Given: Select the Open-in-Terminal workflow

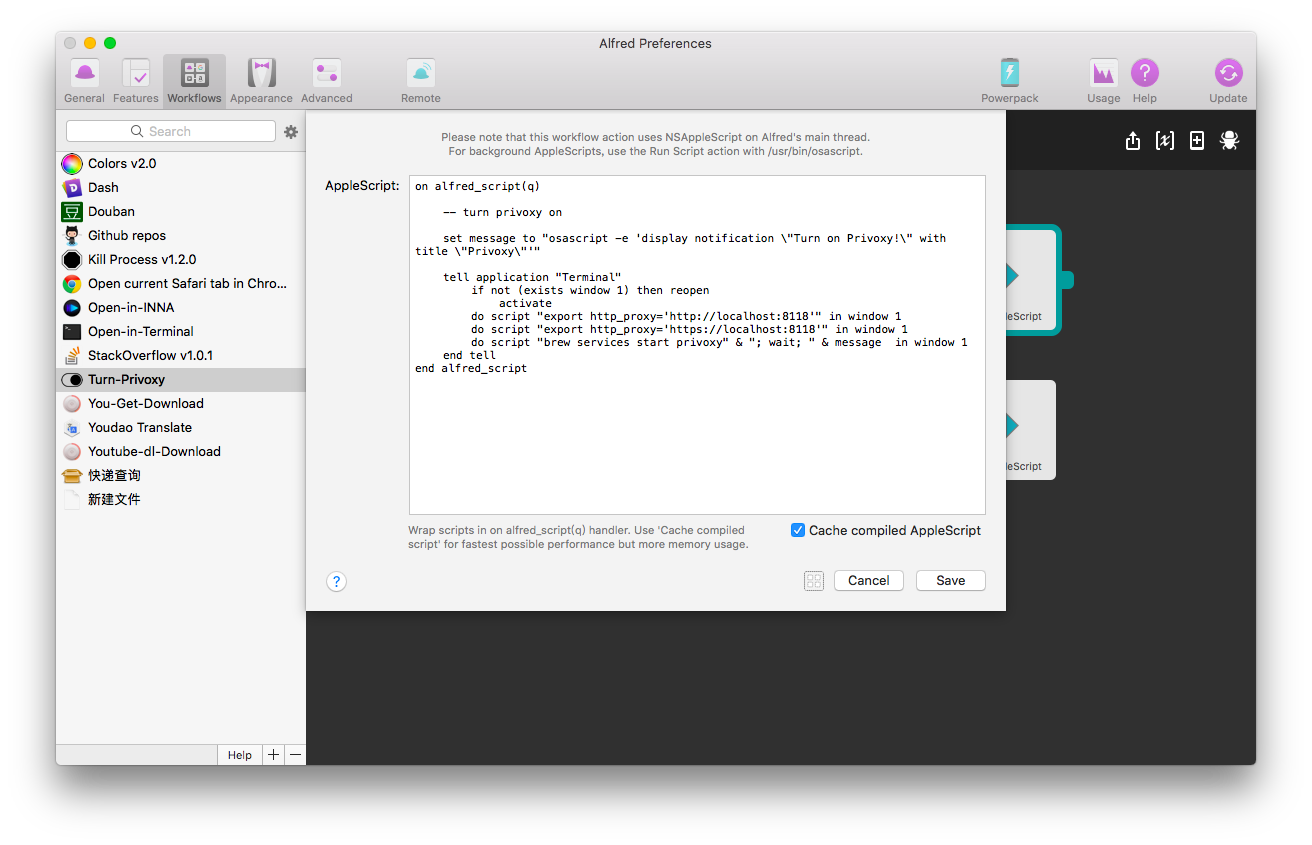Looking at the screenshot, I should 180,331.
